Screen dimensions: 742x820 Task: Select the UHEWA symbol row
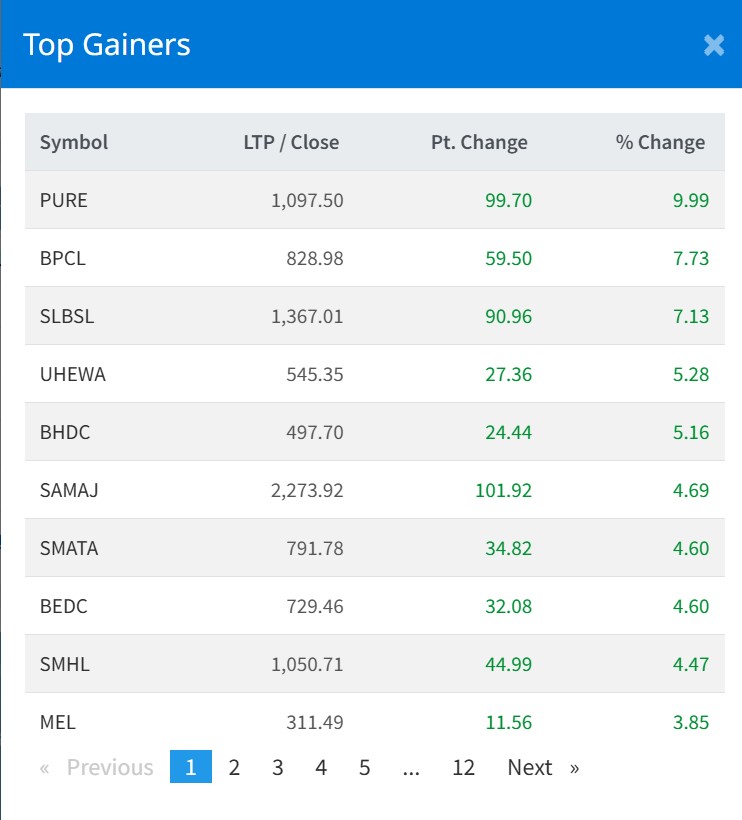click(x=72, y=374)
